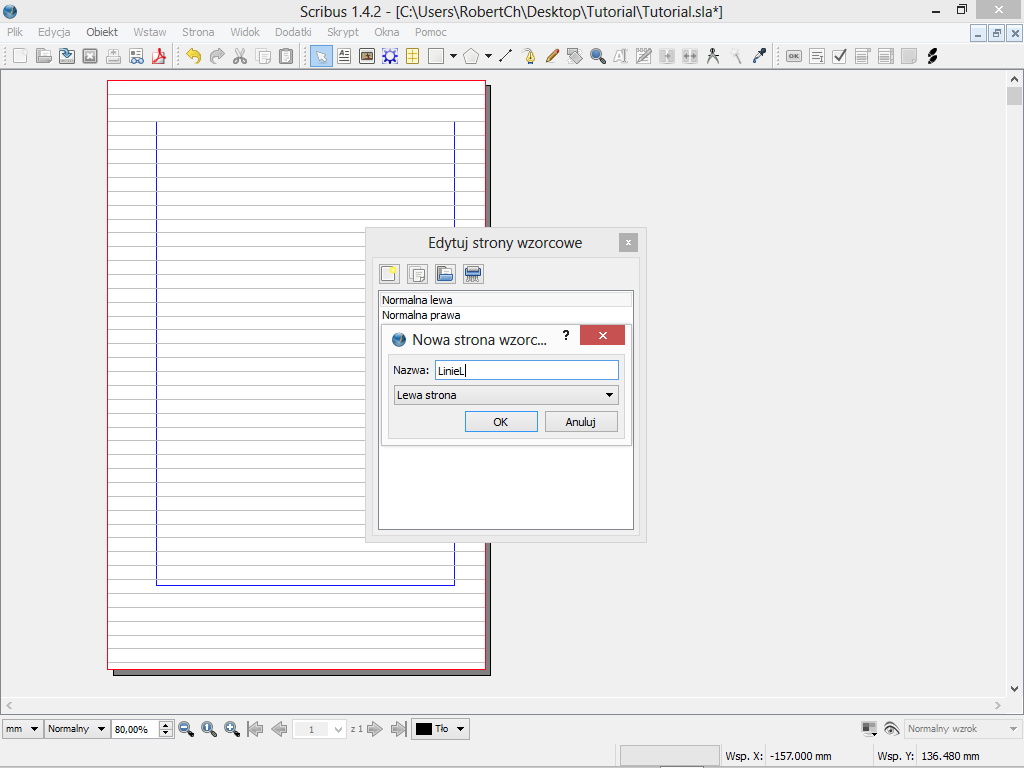Click the PDF Check Box tool

pos(840,56)
